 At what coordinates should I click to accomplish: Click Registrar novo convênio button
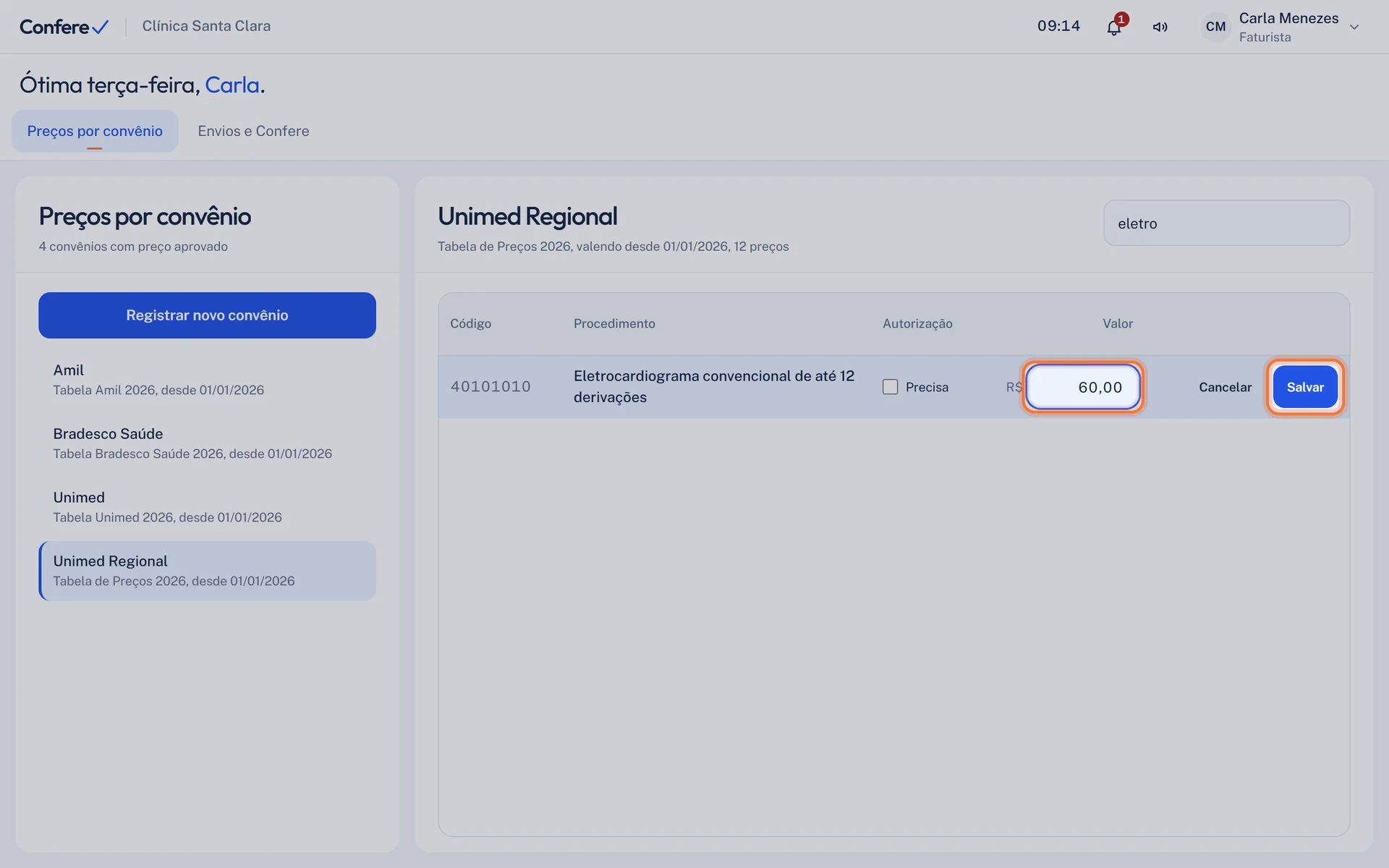pos(207,315)
